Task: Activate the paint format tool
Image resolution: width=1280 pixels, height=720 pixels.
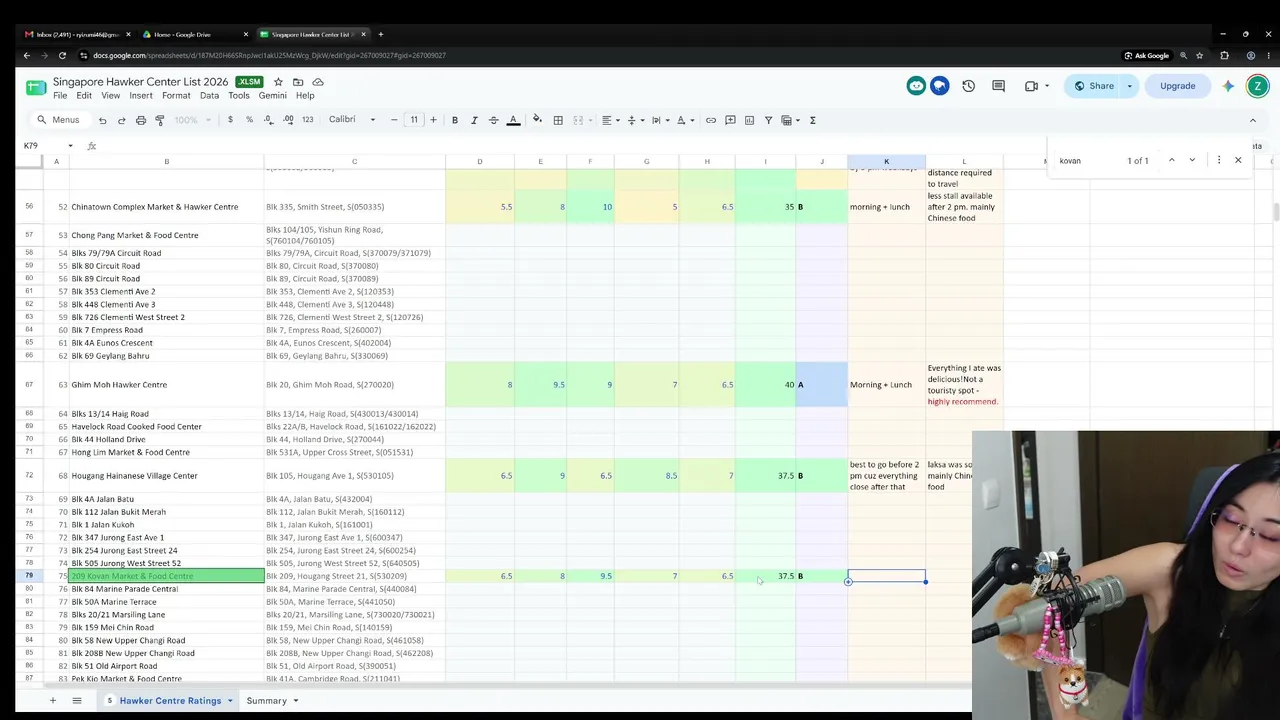Action: 160,120
